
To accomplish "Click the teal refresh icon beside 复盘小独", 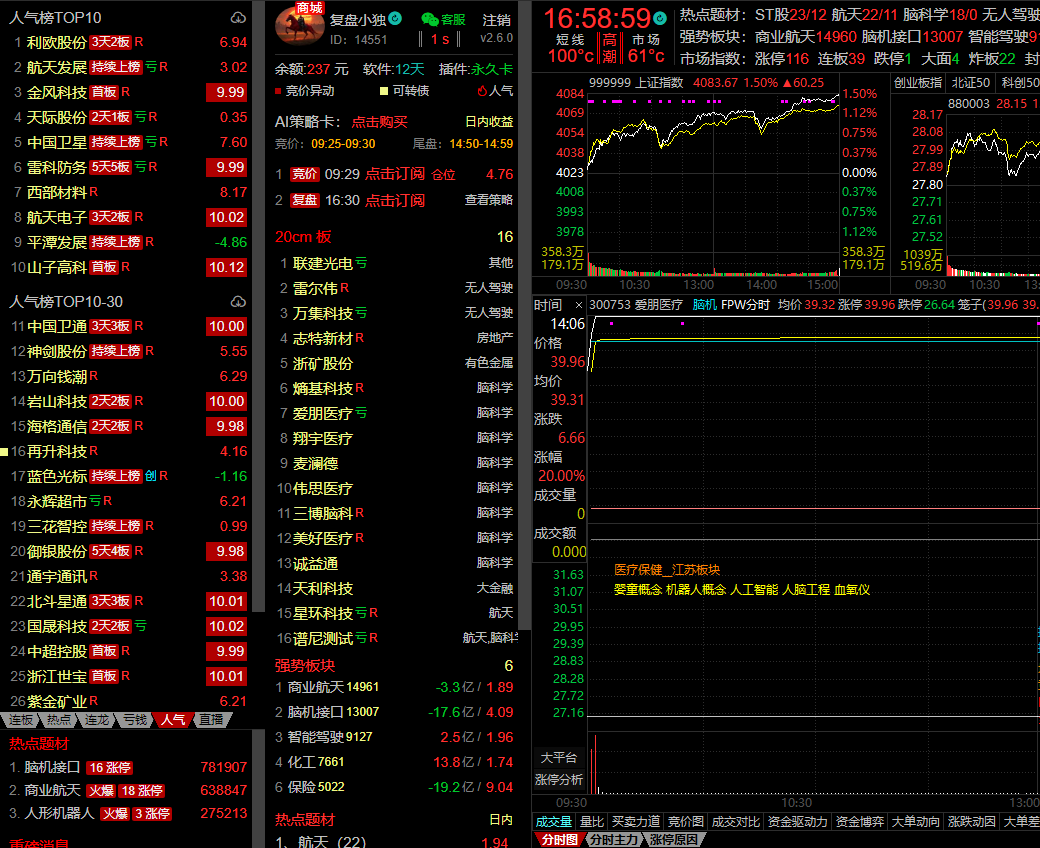I will click(x=395, y=18).
